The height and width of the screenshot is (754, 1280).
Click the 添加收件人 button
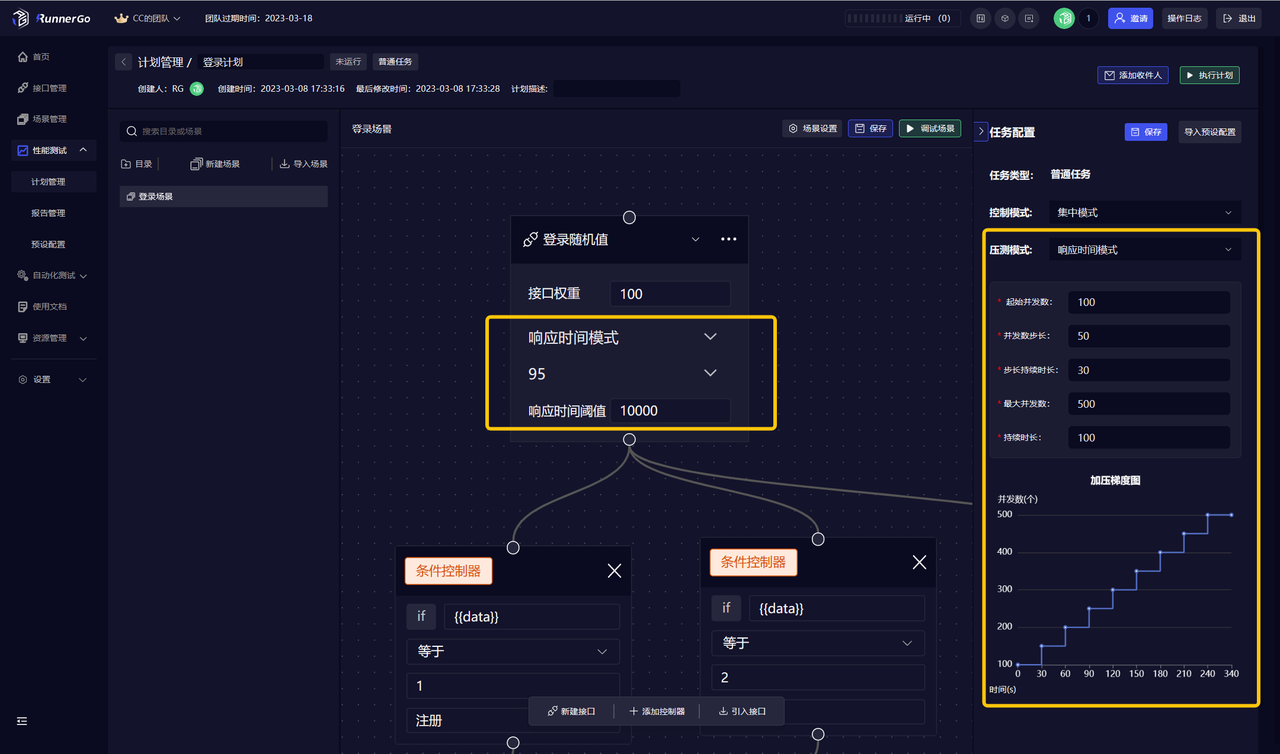coord(1133,75)
